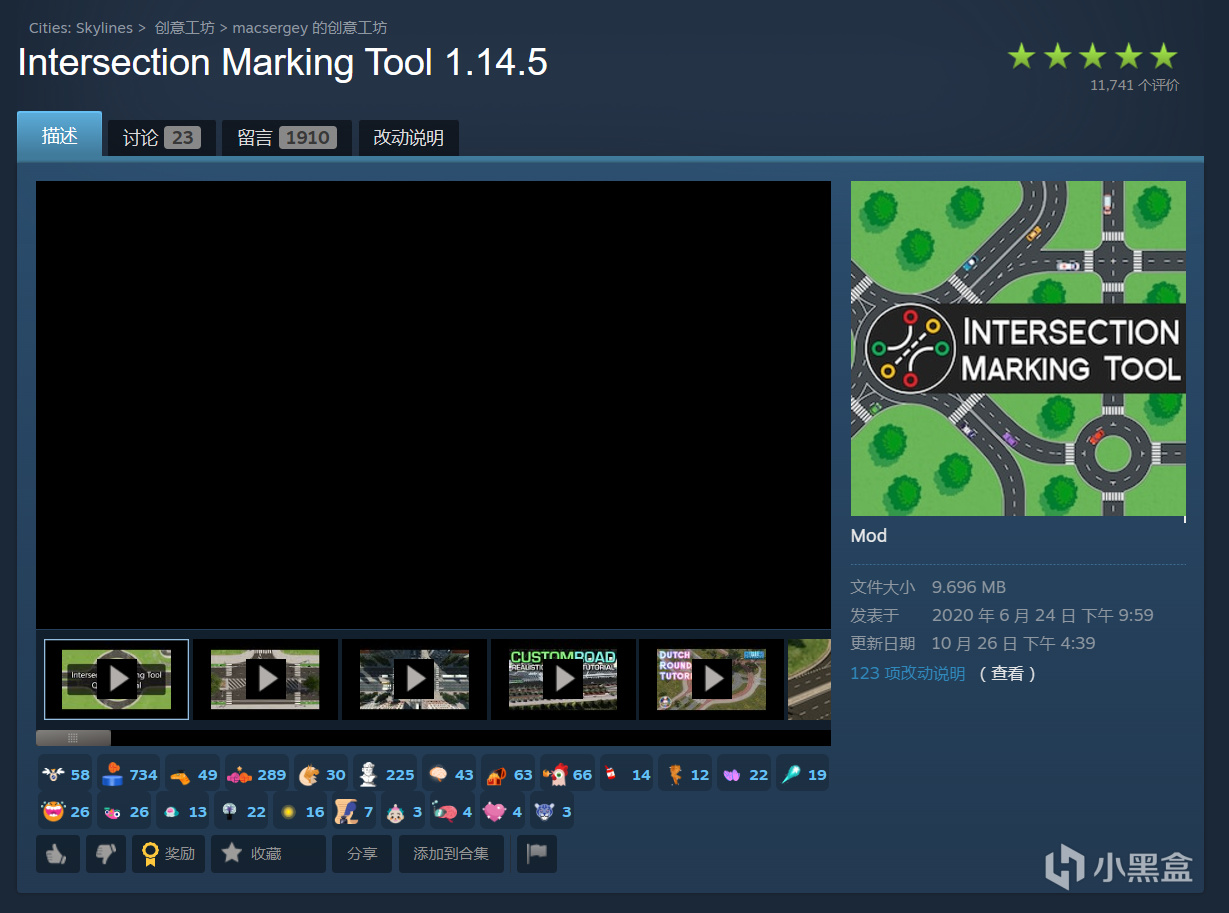Click the （查看） link

coord(1007,674)
